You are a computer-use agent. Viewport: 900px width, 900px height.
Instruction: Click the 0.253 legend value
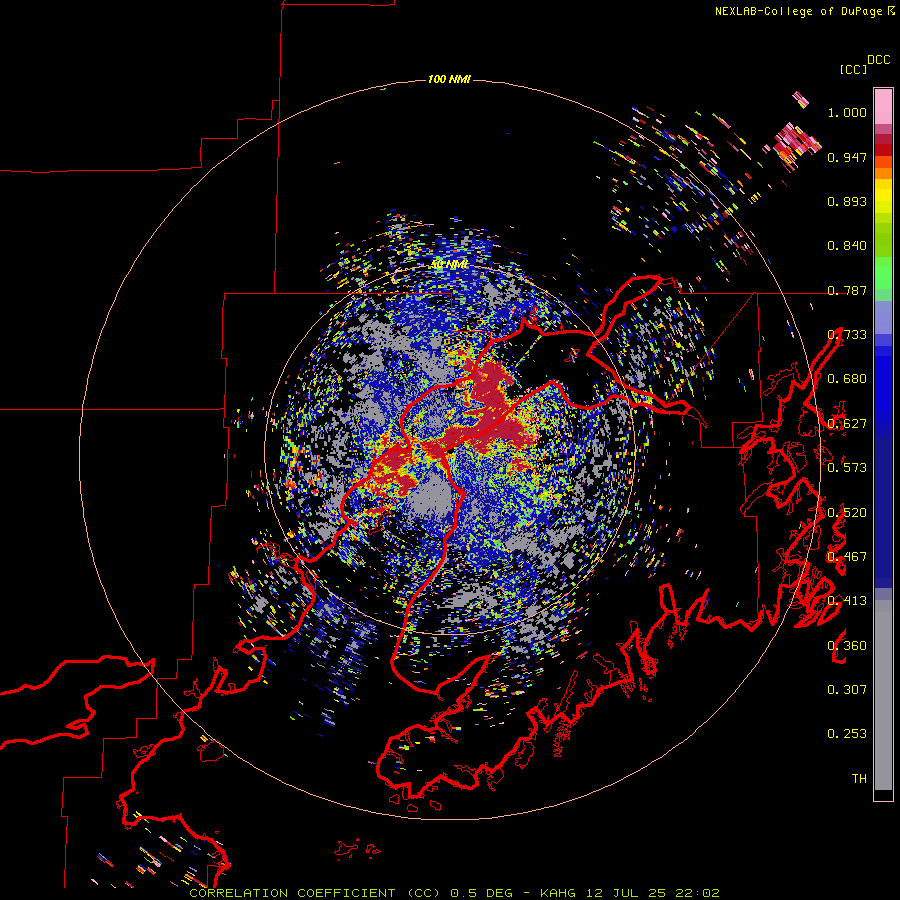[x=847, y=734]
